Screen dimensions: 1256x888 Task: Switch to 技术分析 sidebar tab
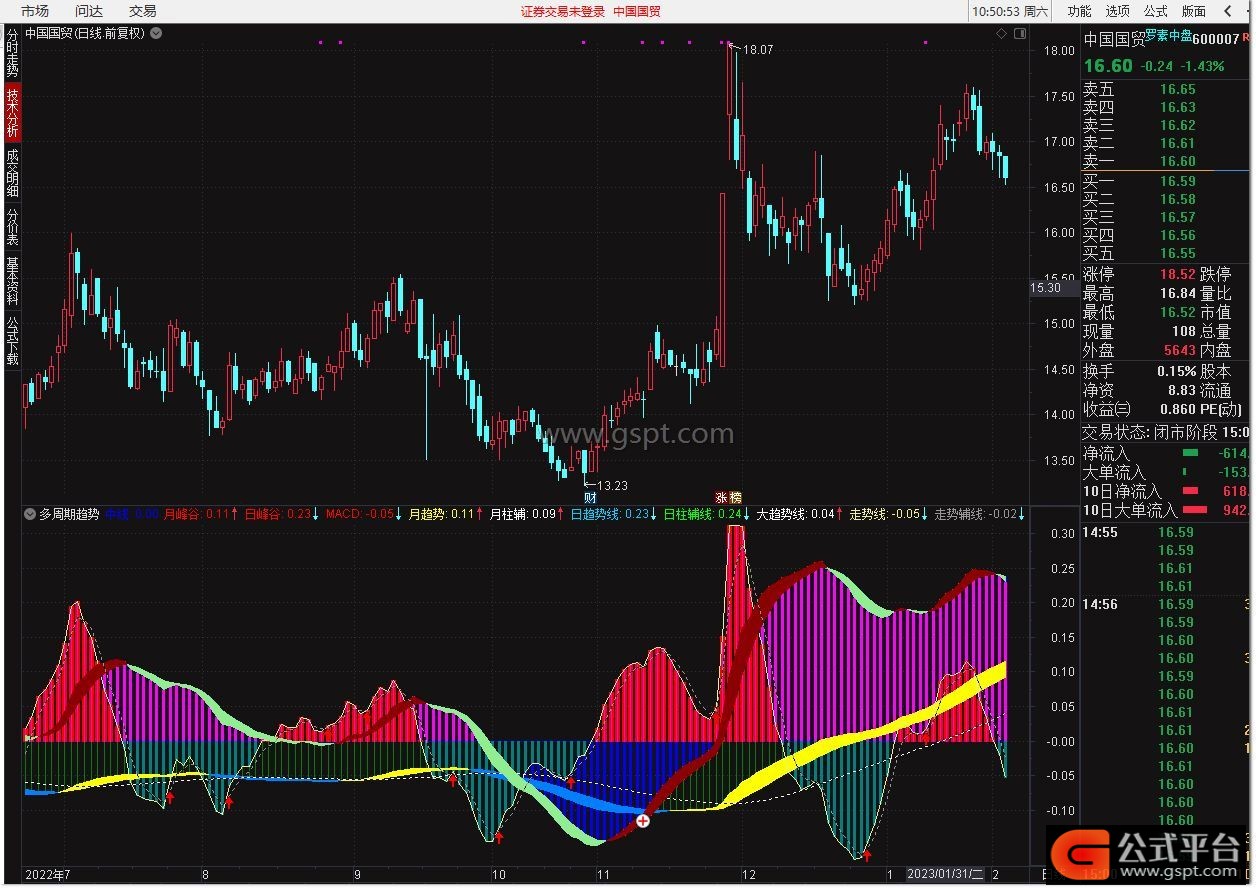[12, 112]
